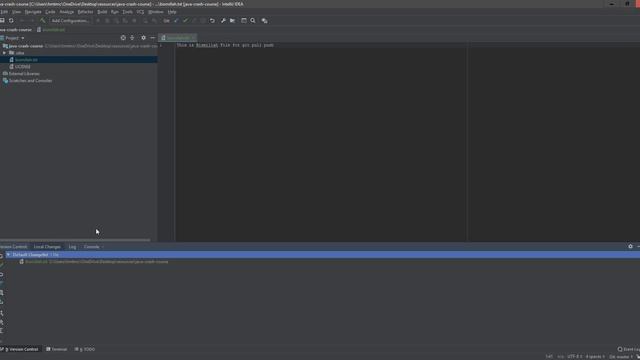The width and height of the screenshot is (640, 360).
Task: Click Refresh icon in Local Changes toolbar
Action: pos(2,256)
